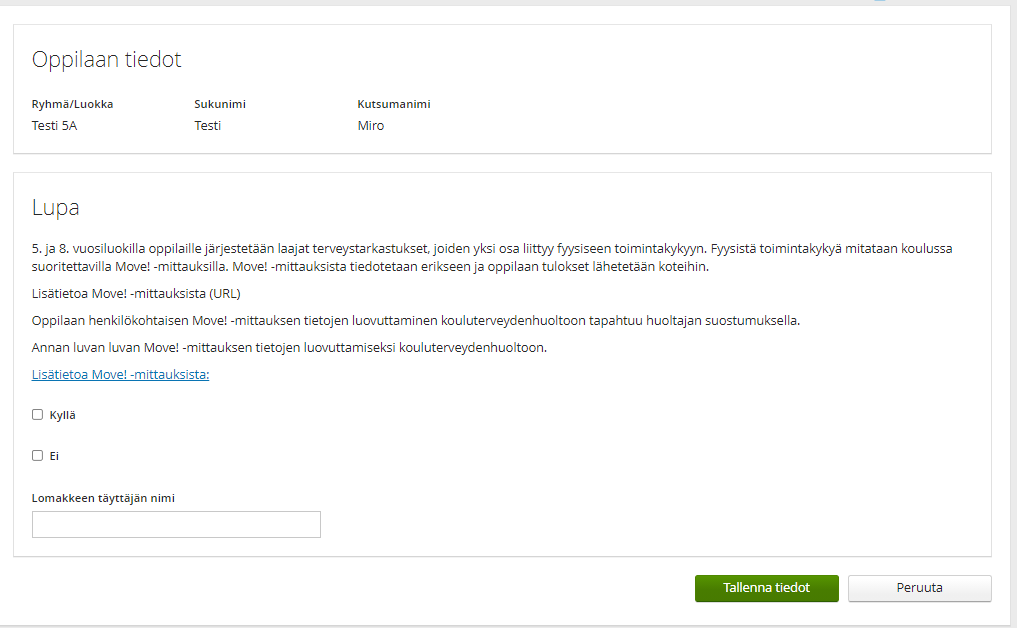
Task: Focus the Lomakkeen täyttäjän nimi text field
Action: click(x=176, y=524)
